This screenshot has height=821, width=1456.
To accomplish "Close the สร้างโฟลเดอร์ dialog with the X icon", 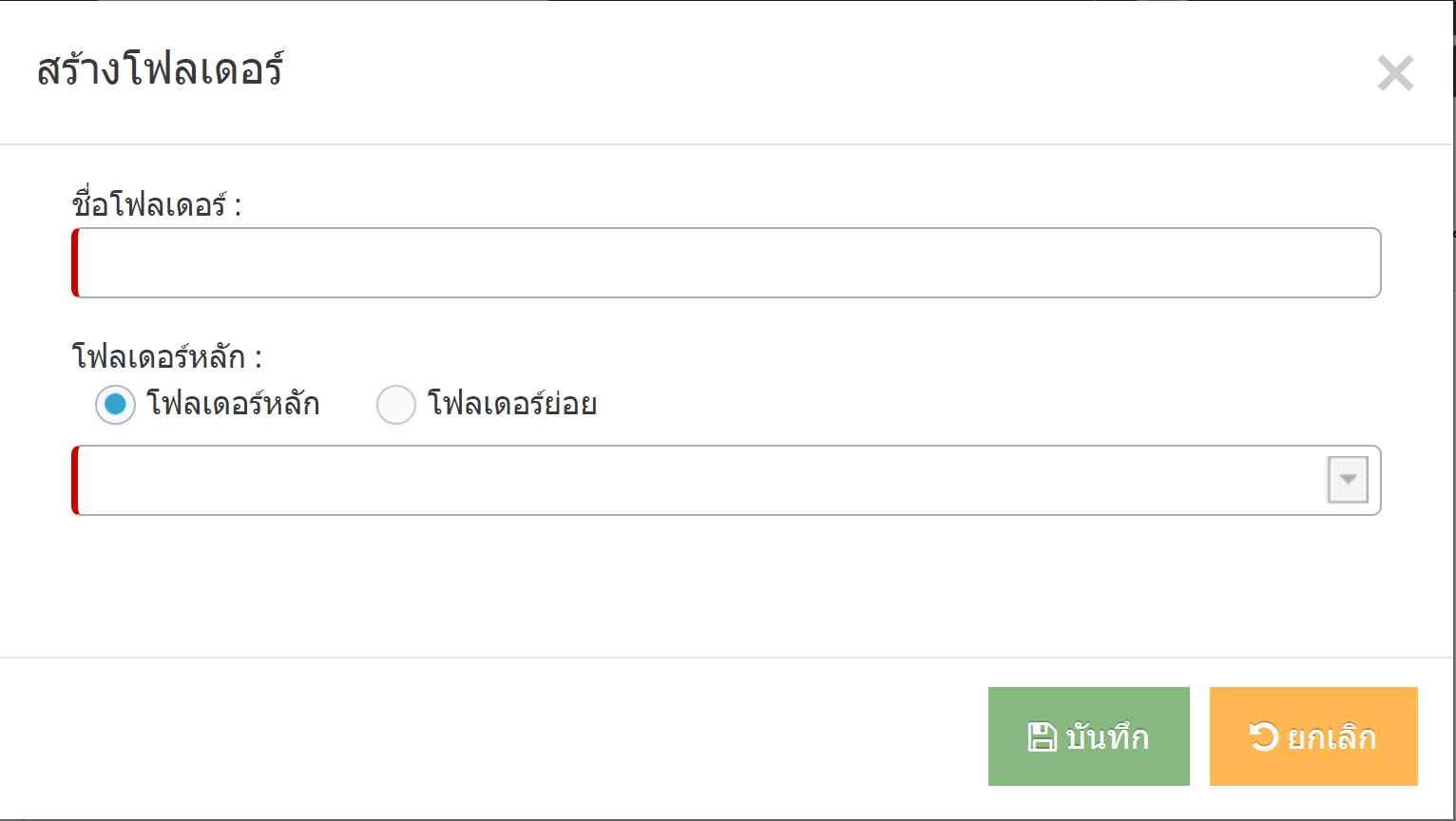I will pyautogui.click(x=1395, y=73).
